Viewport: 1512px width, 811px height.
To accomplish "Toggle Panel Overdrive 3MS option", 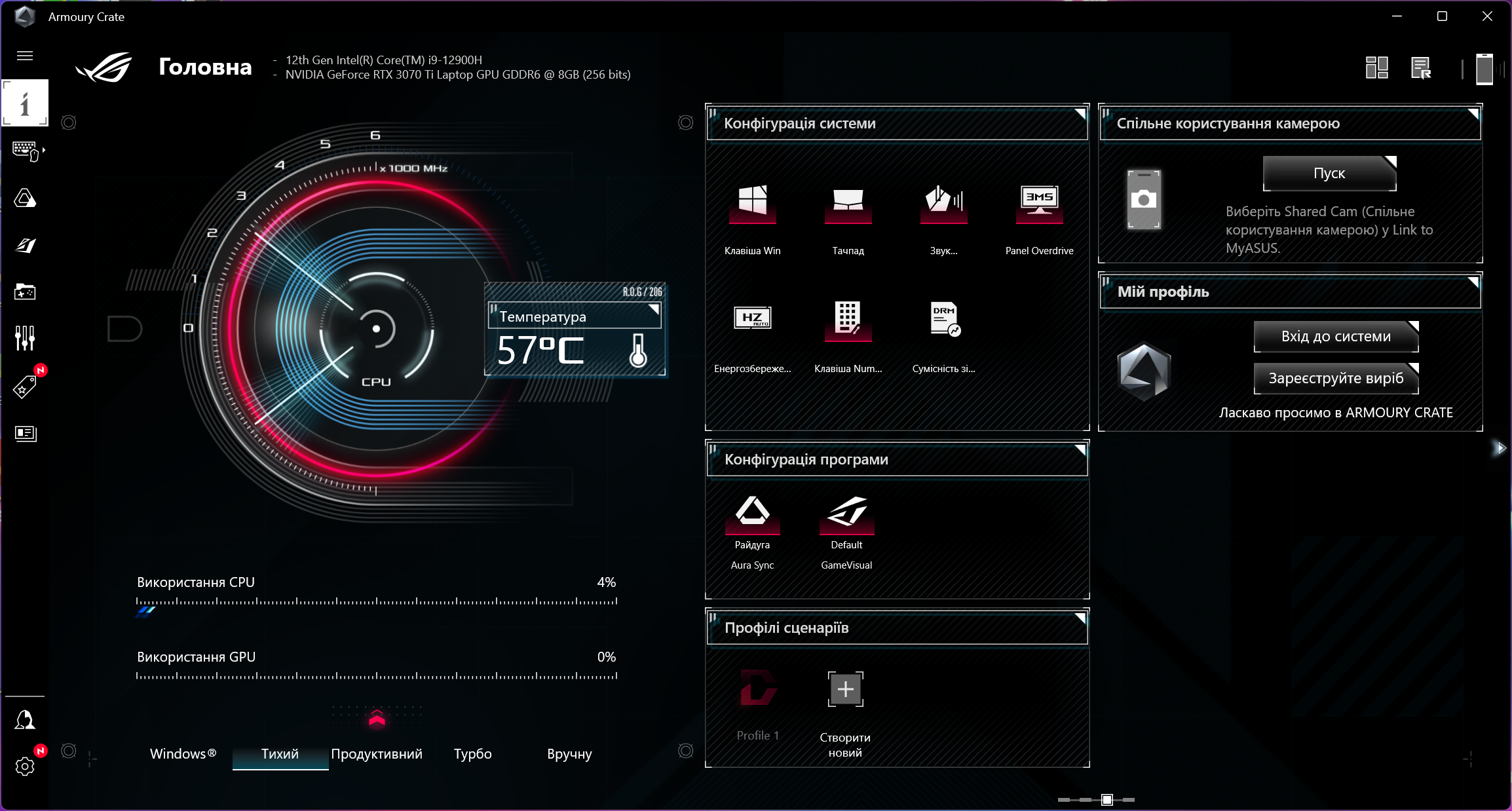I will click(1039, 202).
